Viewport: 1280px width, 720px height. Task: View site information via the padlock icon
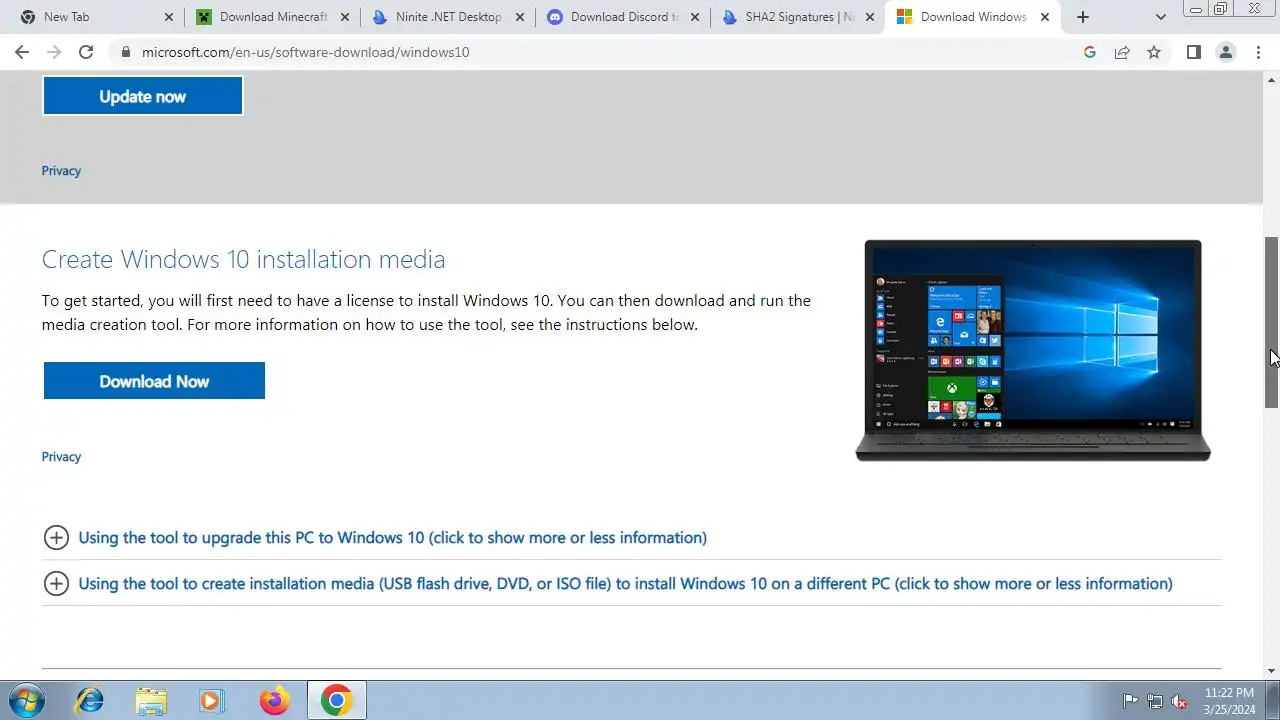(126, 52)
